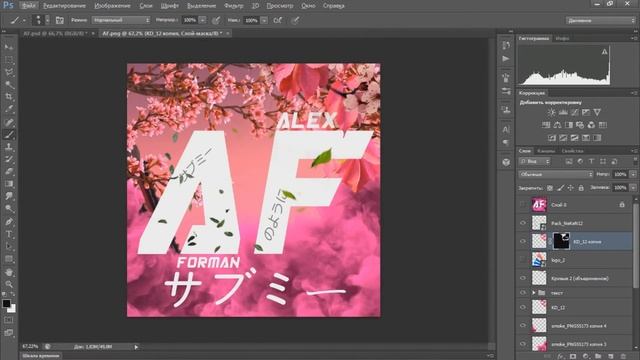
Task: Open the layer fill Заливка arrow
Action: click(633, 188)
